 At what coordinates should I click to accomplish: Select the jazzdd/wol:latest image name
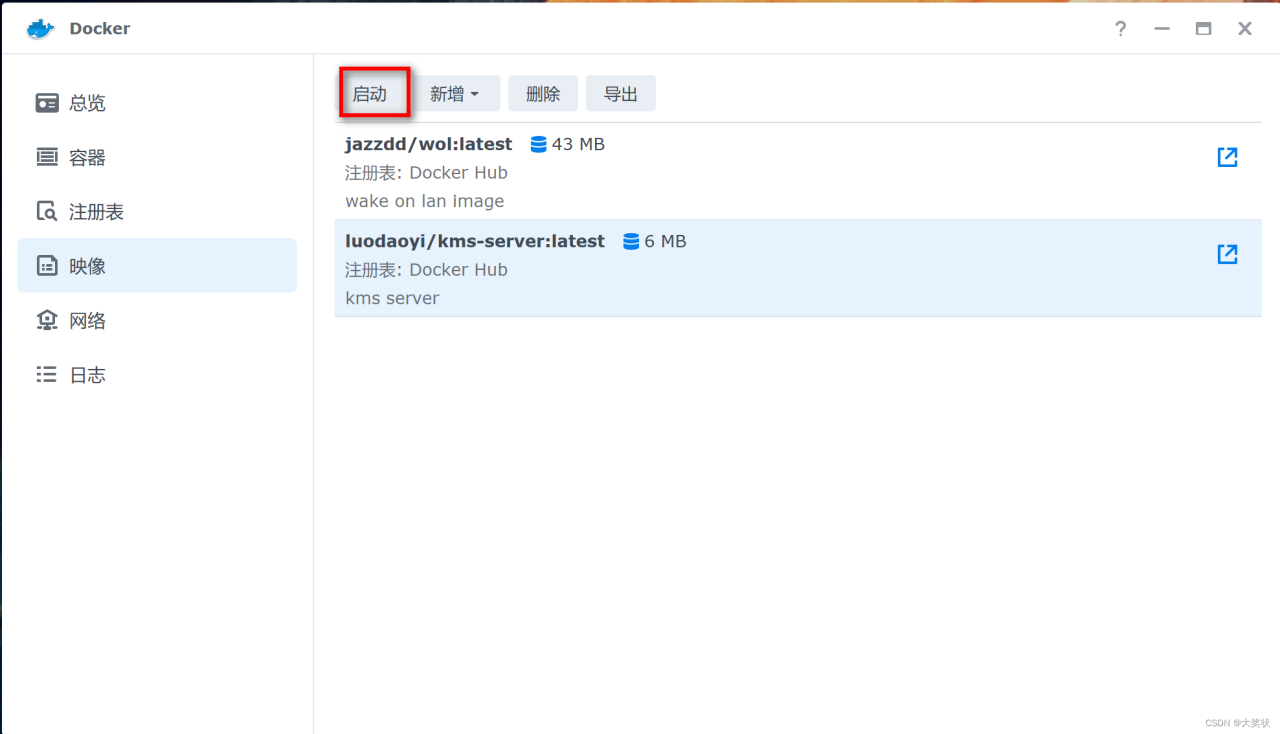tap(429, 144)
